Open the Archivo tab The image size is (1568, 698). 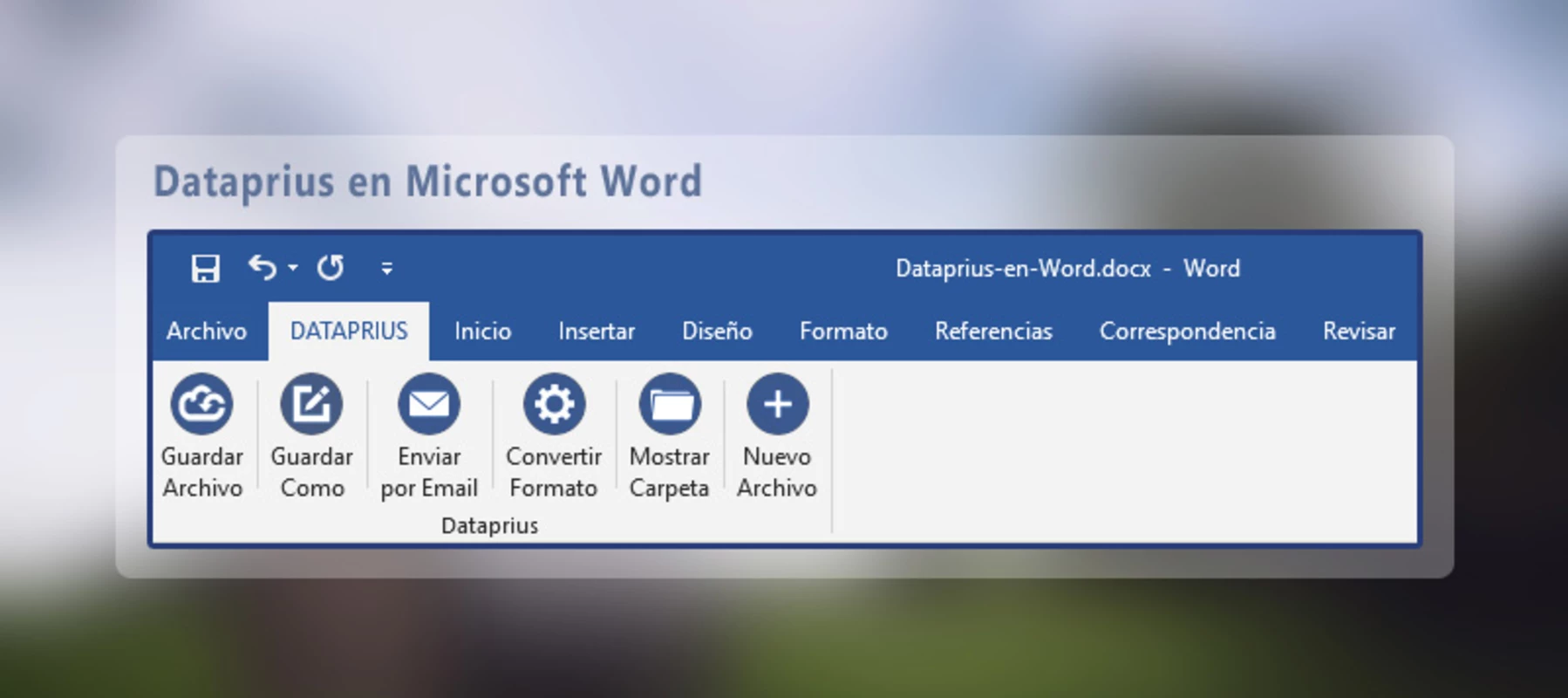tap(207, 332)
